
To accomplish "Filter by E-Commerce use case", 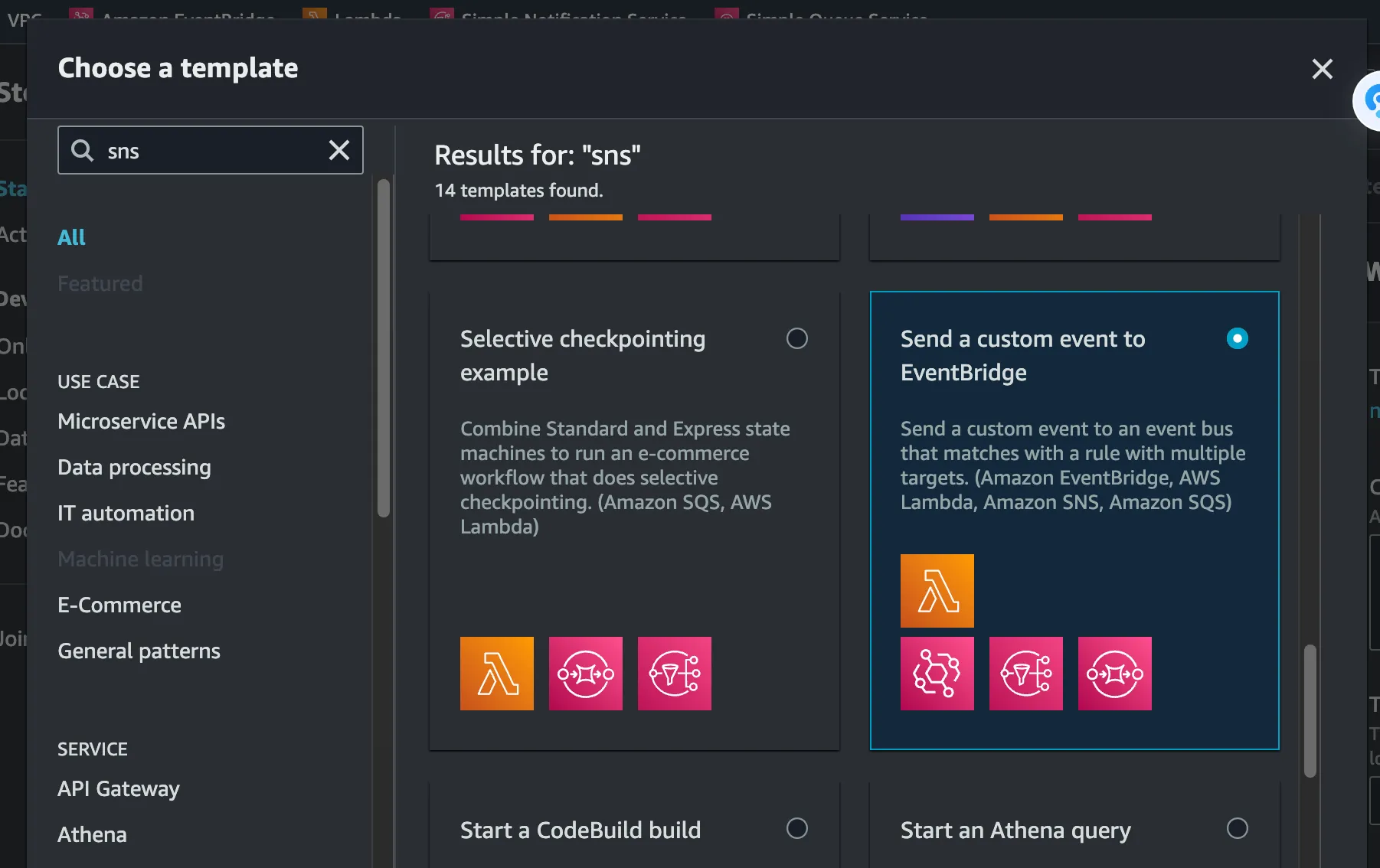I will click(119, 605).
